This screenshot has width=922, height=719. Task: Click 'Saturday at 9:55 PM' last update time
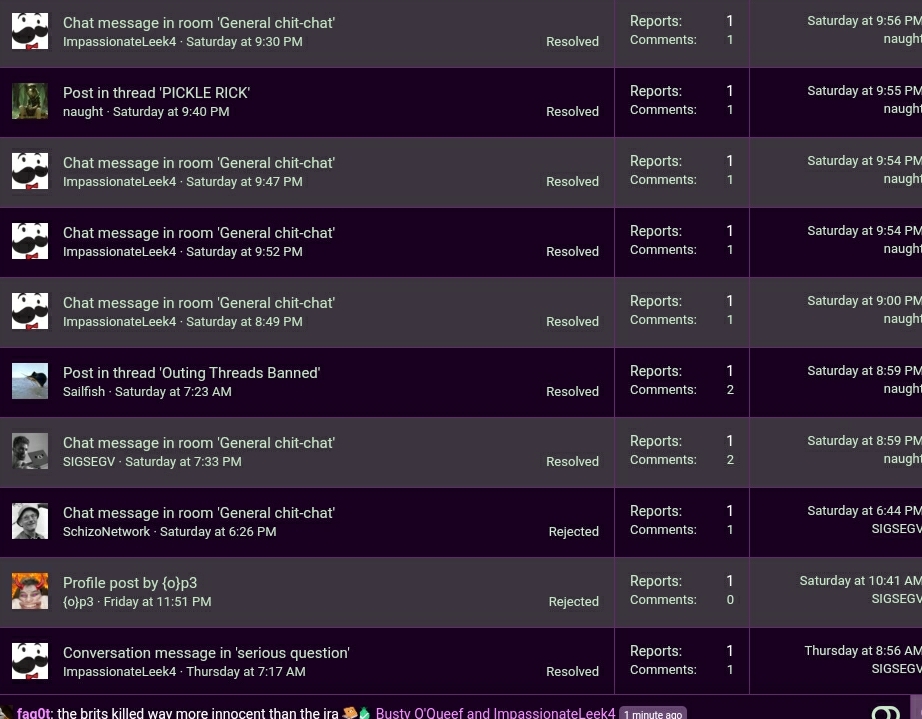pos(864,91)
